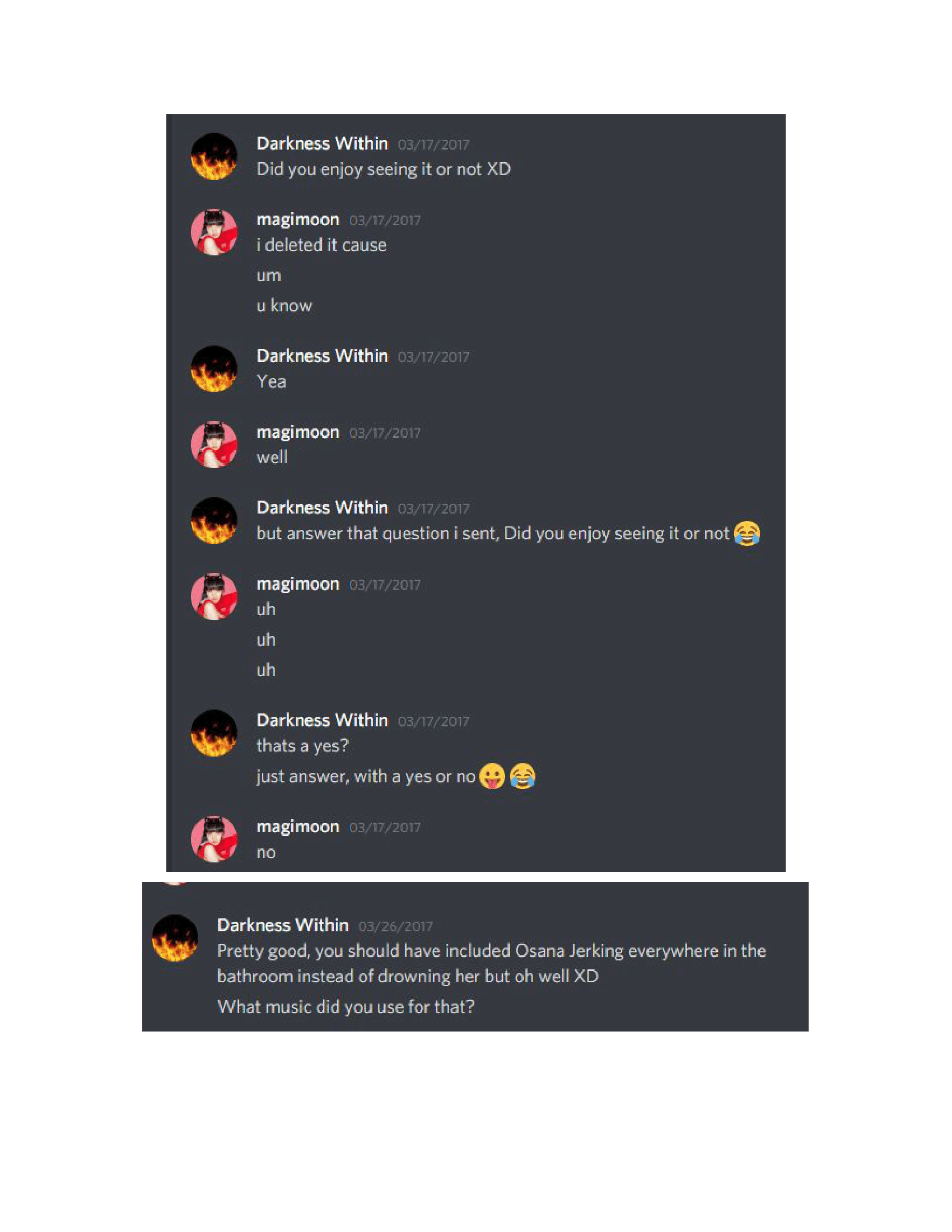Open the Darkness Within username on the first message
The image size is (952, 1232).
[322, 143]
